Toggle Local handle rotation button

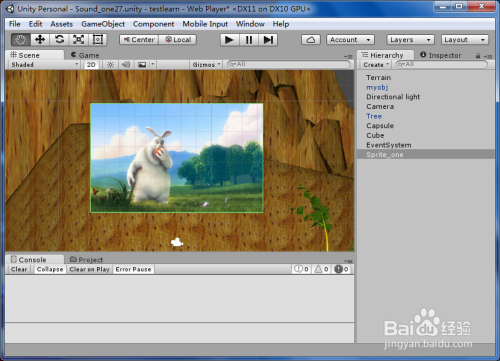click(178, 40)
